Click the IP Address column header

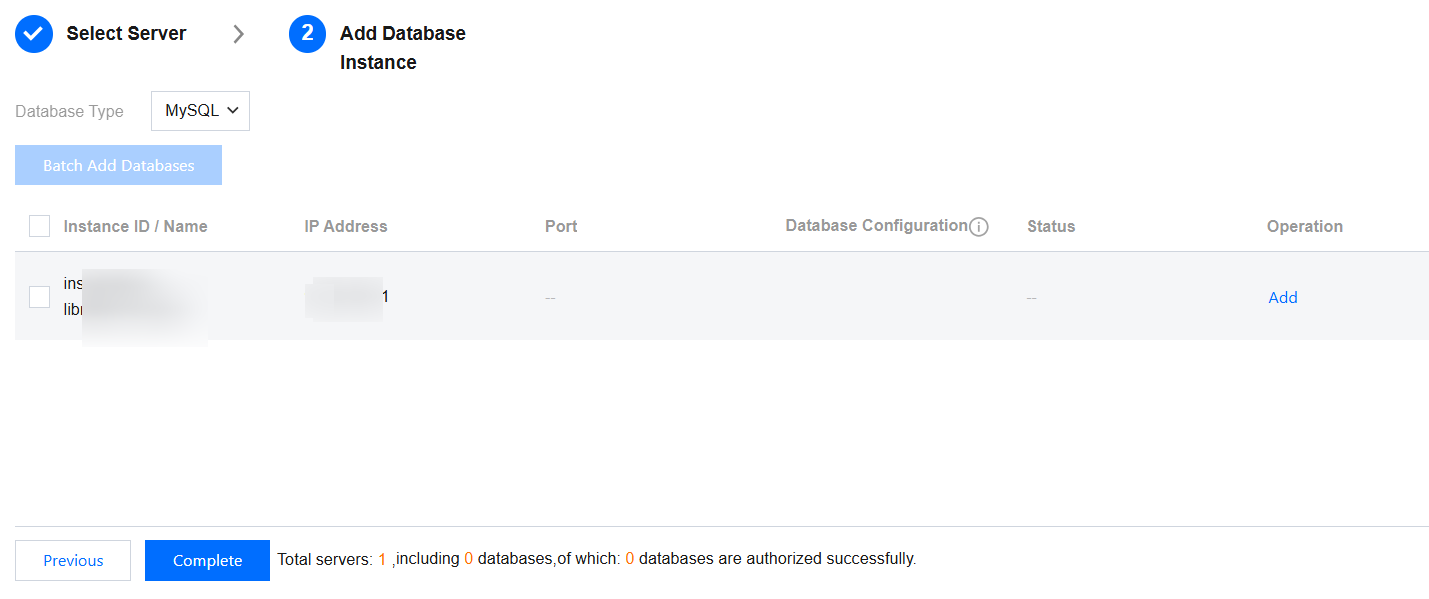(x=345, y=226)
